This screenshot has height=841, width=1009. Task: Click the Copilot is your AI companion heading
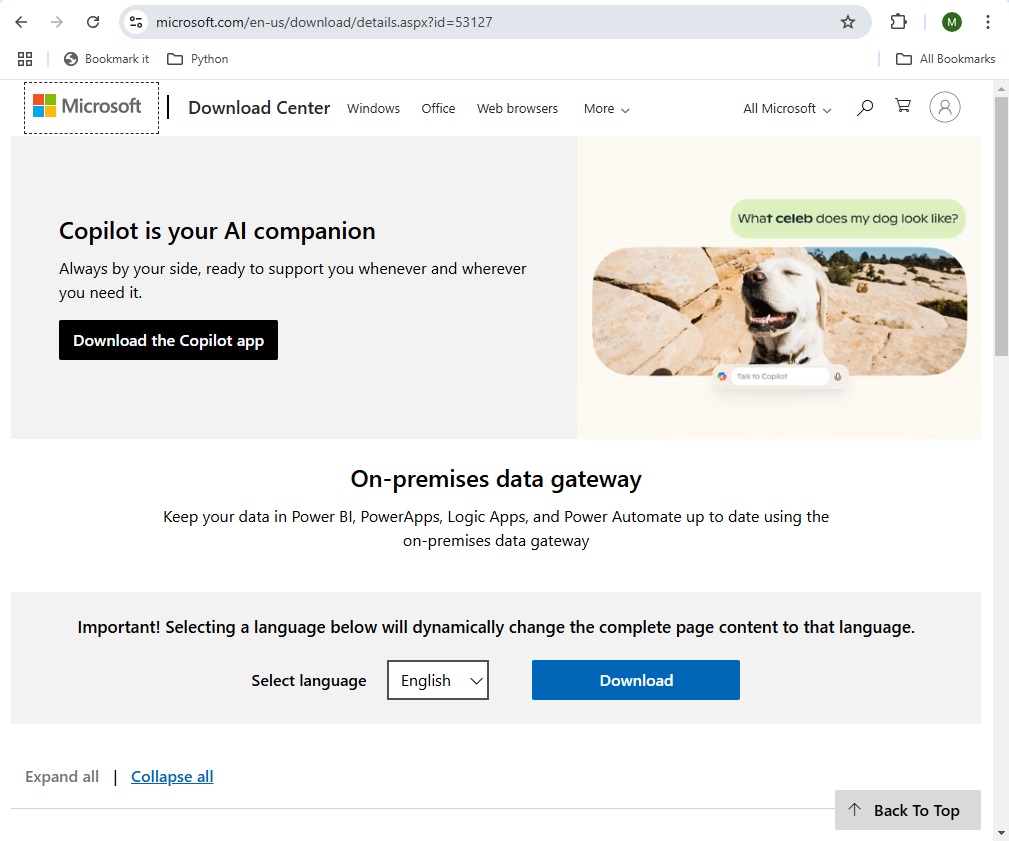(217, 231)
